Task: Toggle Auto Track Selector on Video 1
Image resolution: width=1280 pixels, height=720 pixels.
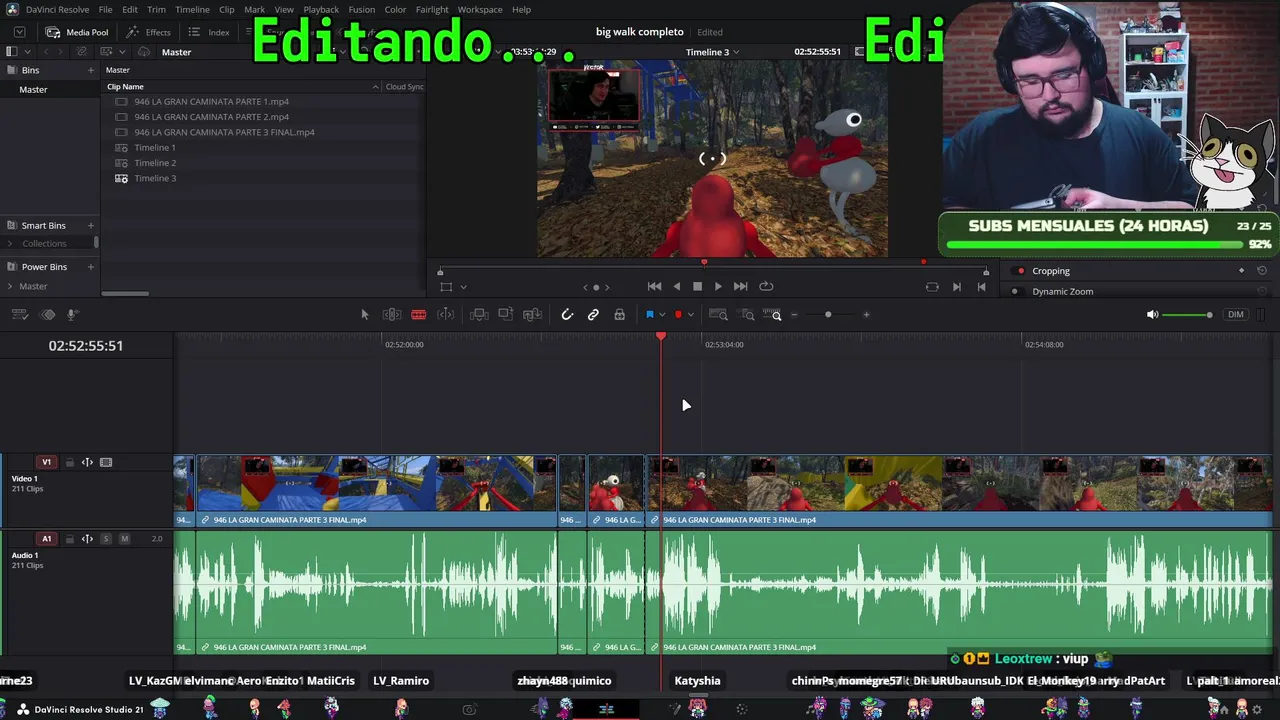Action: tap(87, 463)
